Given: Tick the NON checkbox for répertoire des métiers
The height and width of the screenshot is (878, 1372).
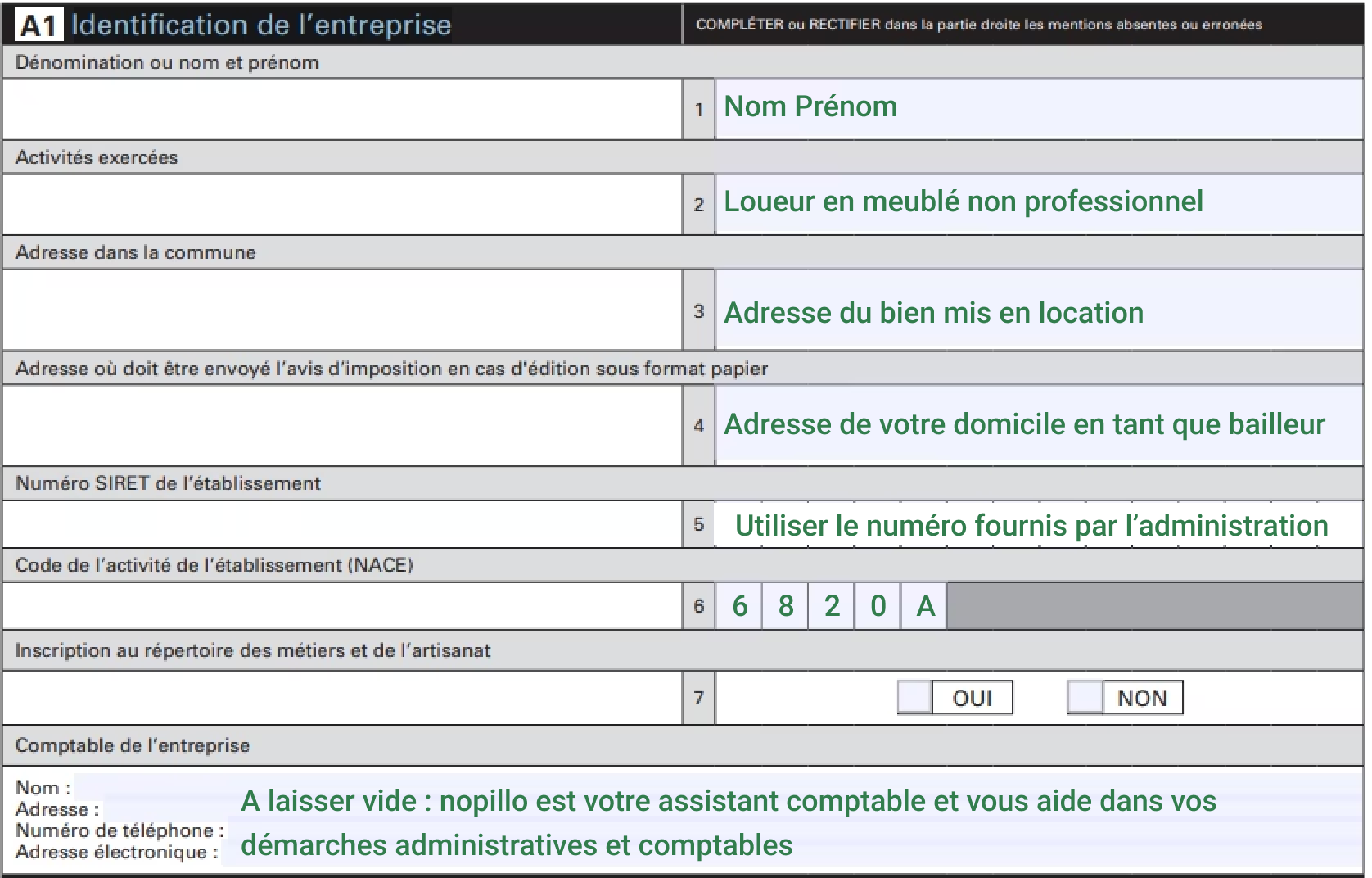Looking at the screenshot, I should (x=1085, y=698).
